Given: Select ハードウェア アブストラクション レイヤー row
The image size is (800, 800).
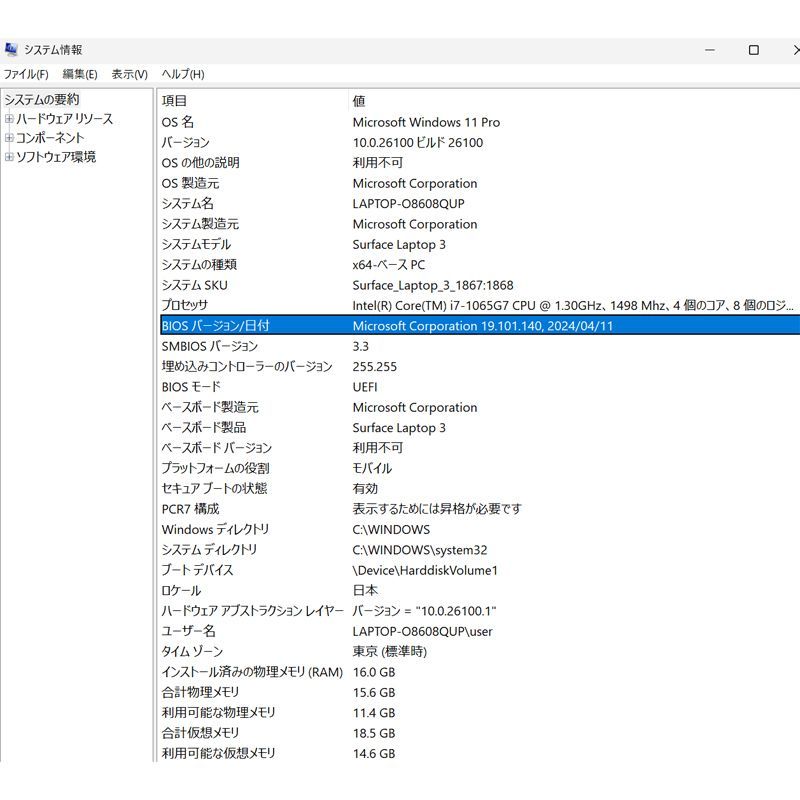Looking at the screenshot, I should (x=480, y=611).
